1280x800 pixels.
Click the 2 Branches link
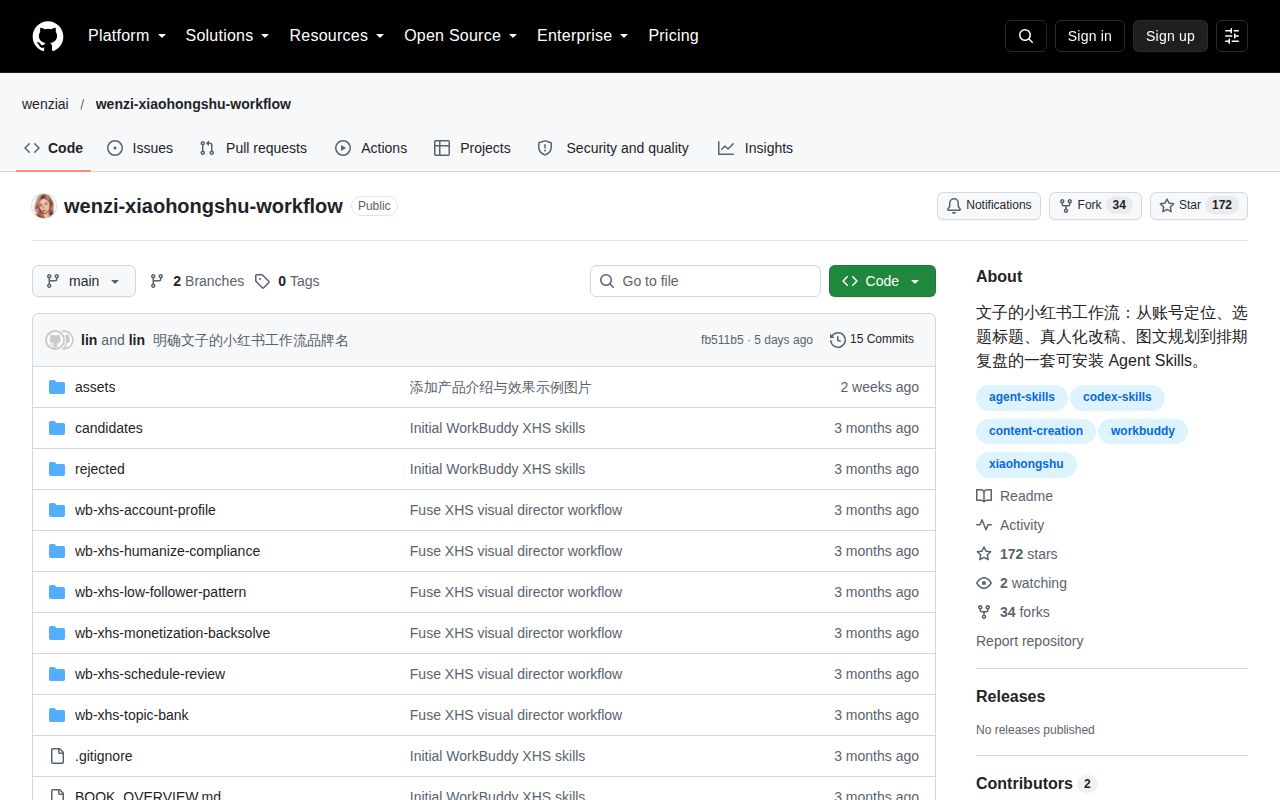click(x=197, y=281)
